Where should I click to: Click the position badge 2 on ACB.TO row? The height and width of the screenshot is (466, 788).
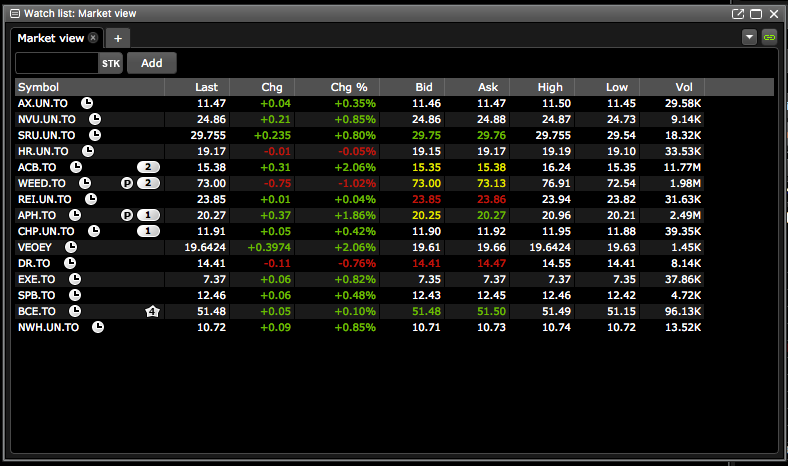(148, 167)
